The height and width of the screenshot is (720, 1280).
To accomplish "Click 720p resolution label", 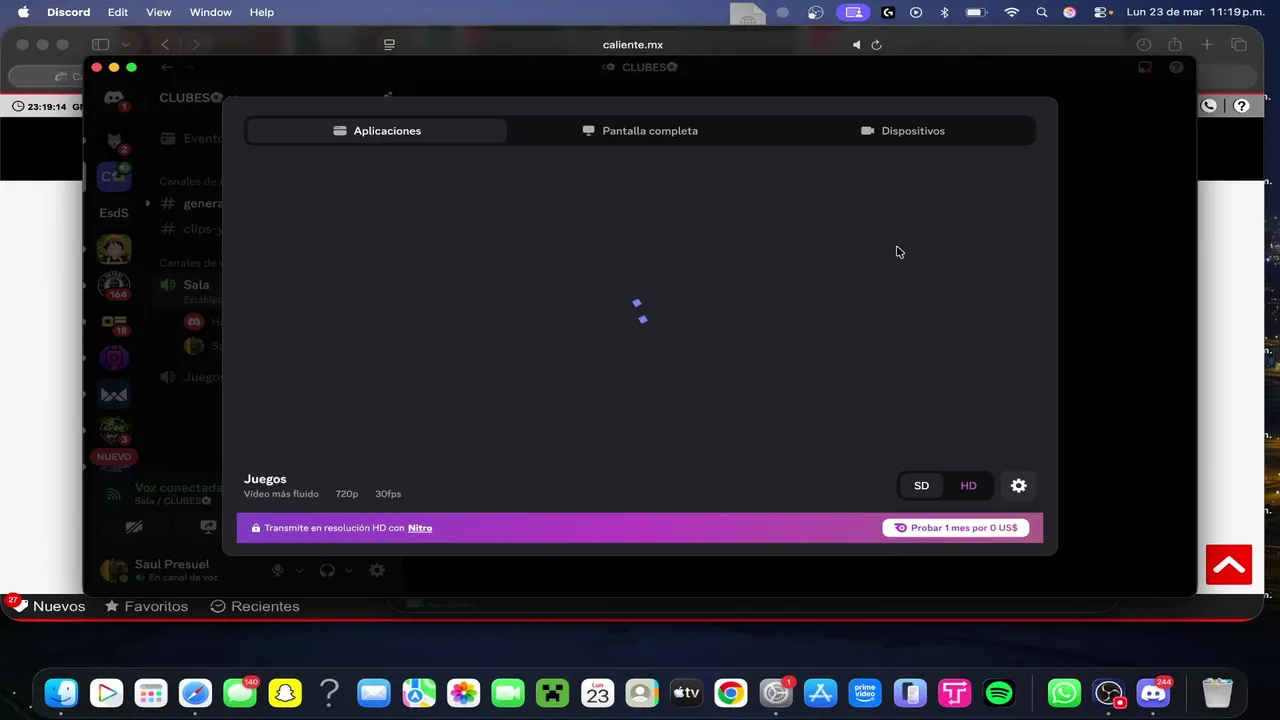I will pyautogui.click(x=347, y=494).
